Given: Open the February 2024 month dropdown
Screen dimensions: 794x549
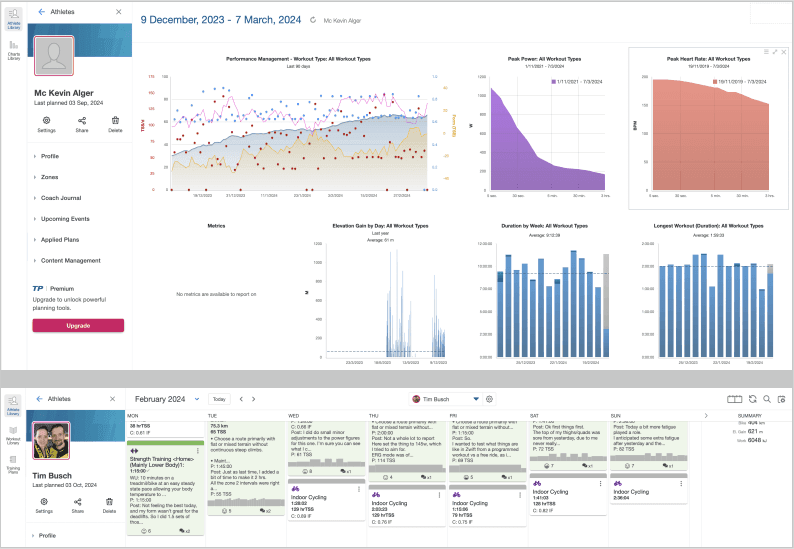Looking at the screenshot, I should coord(197,399).
